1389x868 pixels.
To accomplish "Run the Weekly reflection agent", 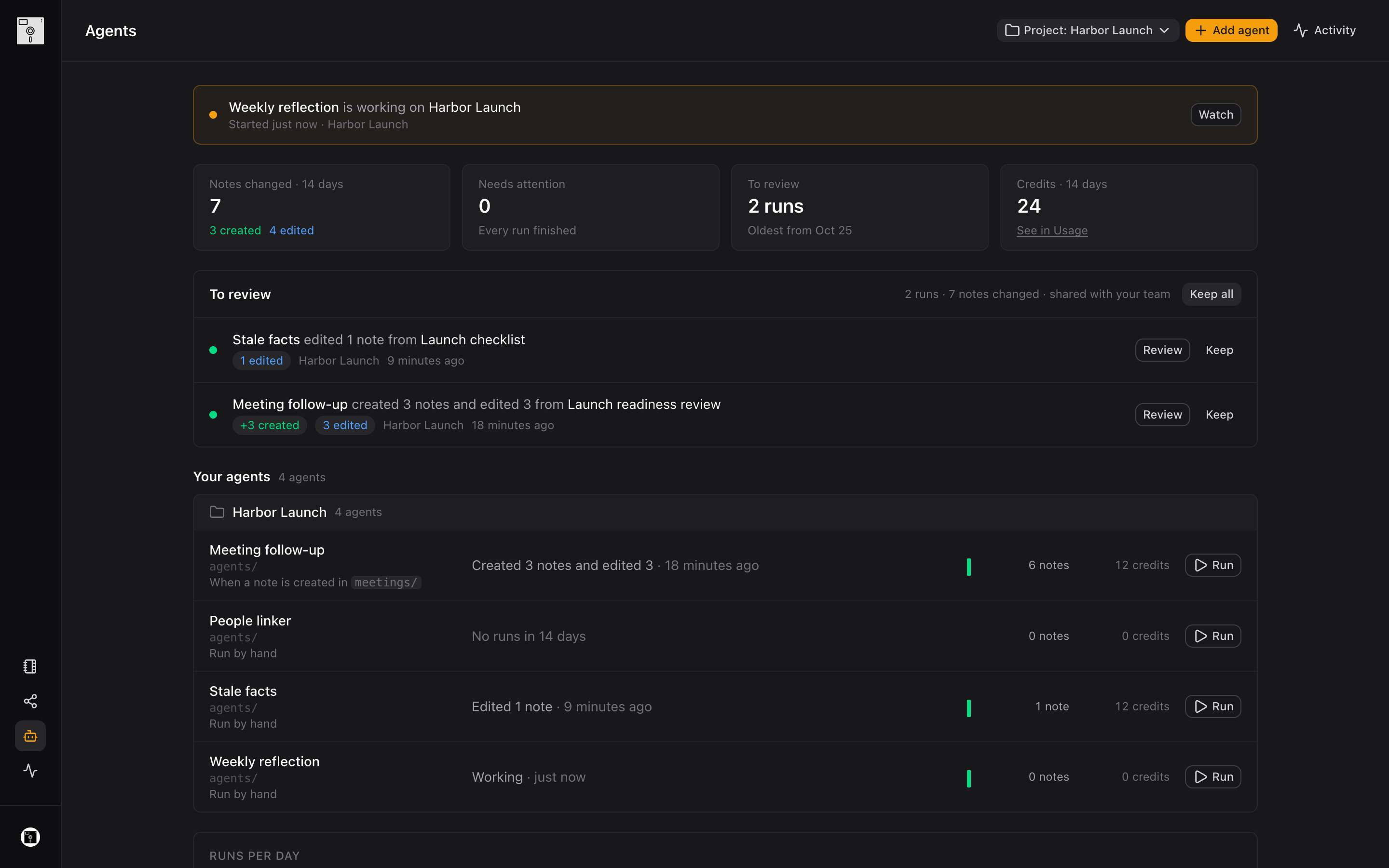I will click(1213, 777).
